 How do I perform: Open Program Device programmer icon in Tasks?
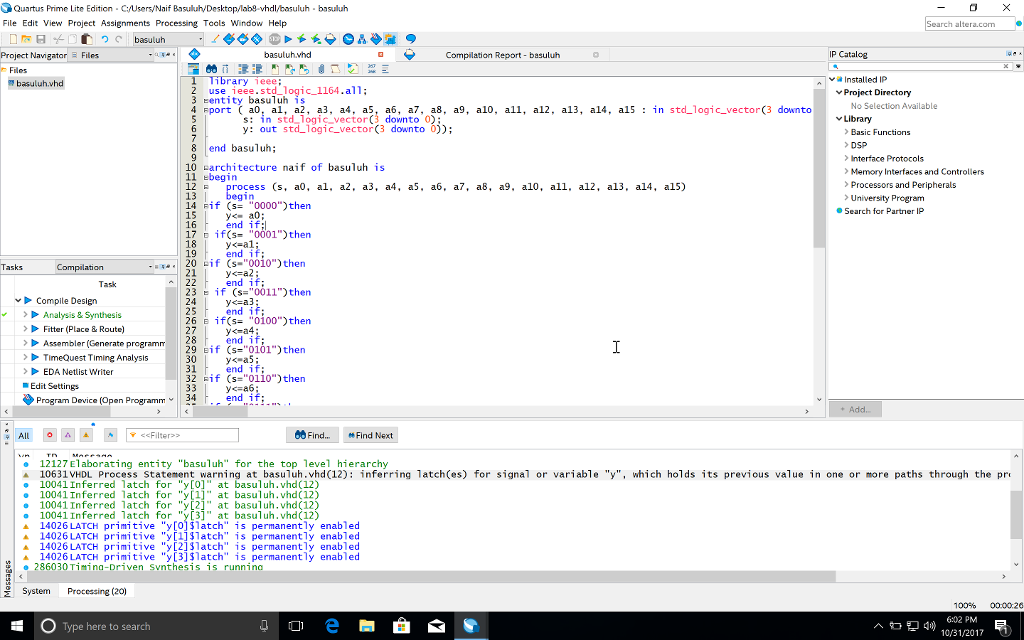28,400
